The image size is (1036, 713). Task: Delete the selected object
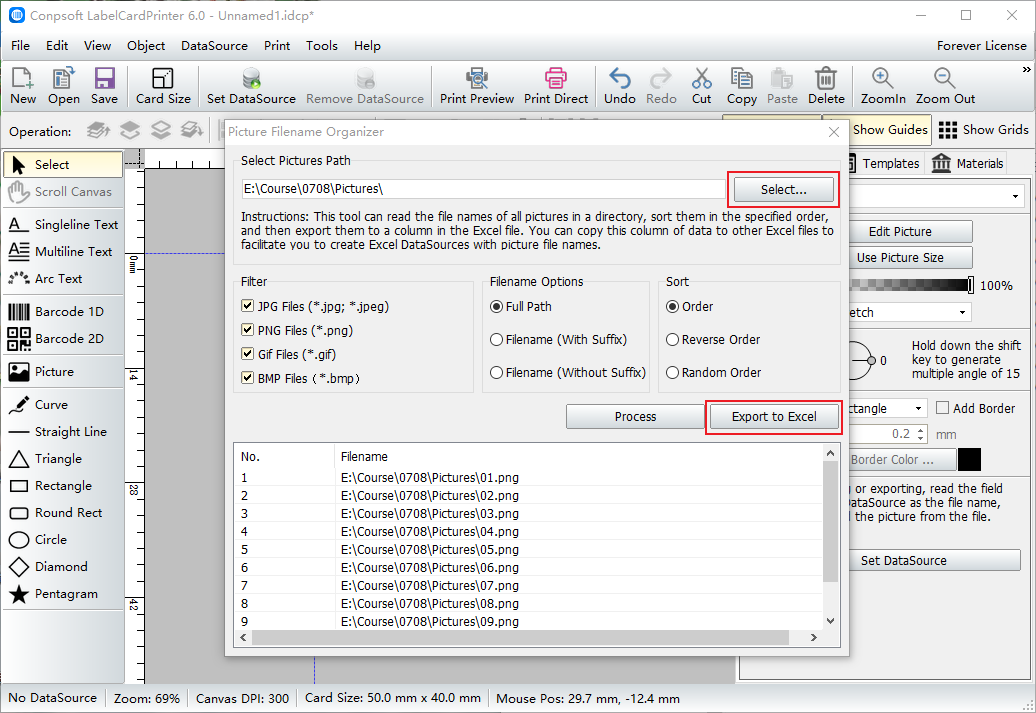point(826,86)
